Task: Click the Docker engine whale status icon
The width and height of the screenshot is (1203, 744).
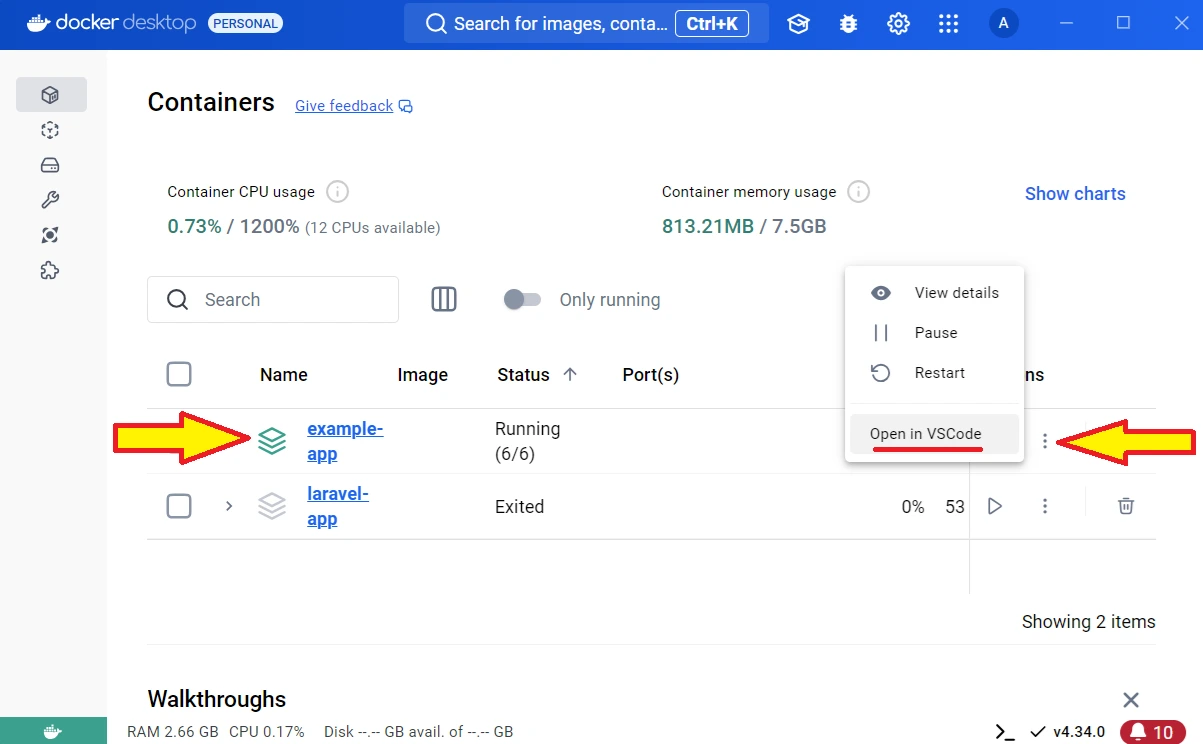Action: coord(53,732)
